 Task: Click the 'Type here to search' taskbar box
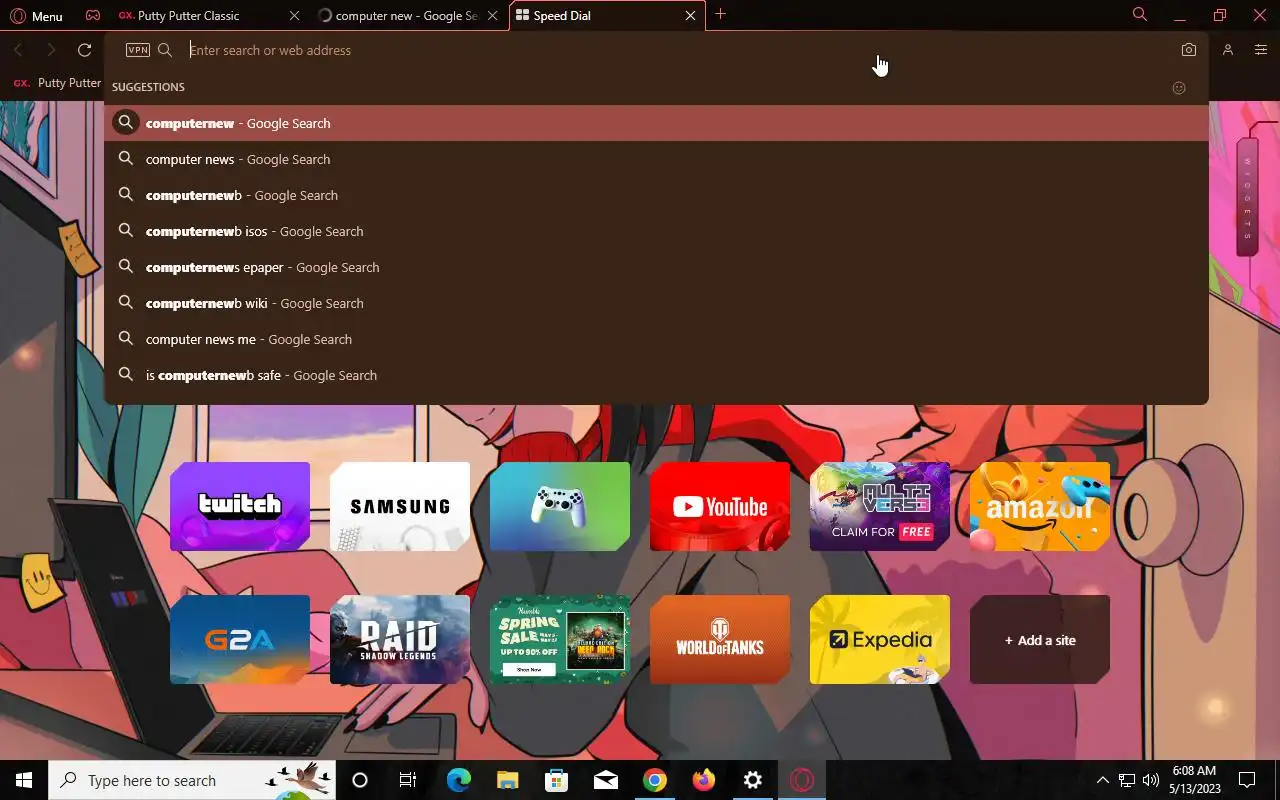pyautogui.click(x=192, y=780)
